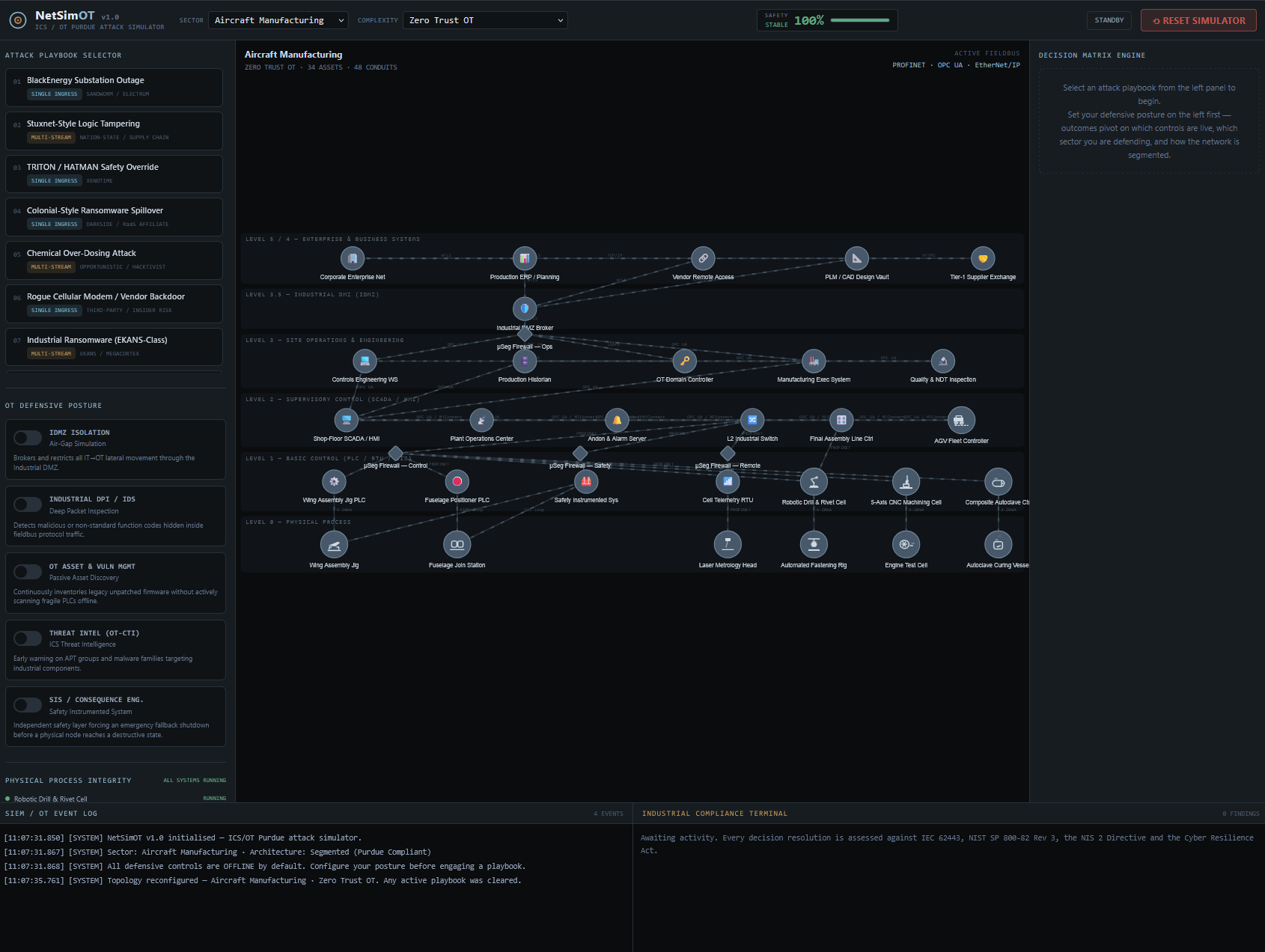The width and height of the screenshot is (1265, 952).
Task: Click the Andon & Alarm Server bell icon
Action: click(x=617, y=420)
